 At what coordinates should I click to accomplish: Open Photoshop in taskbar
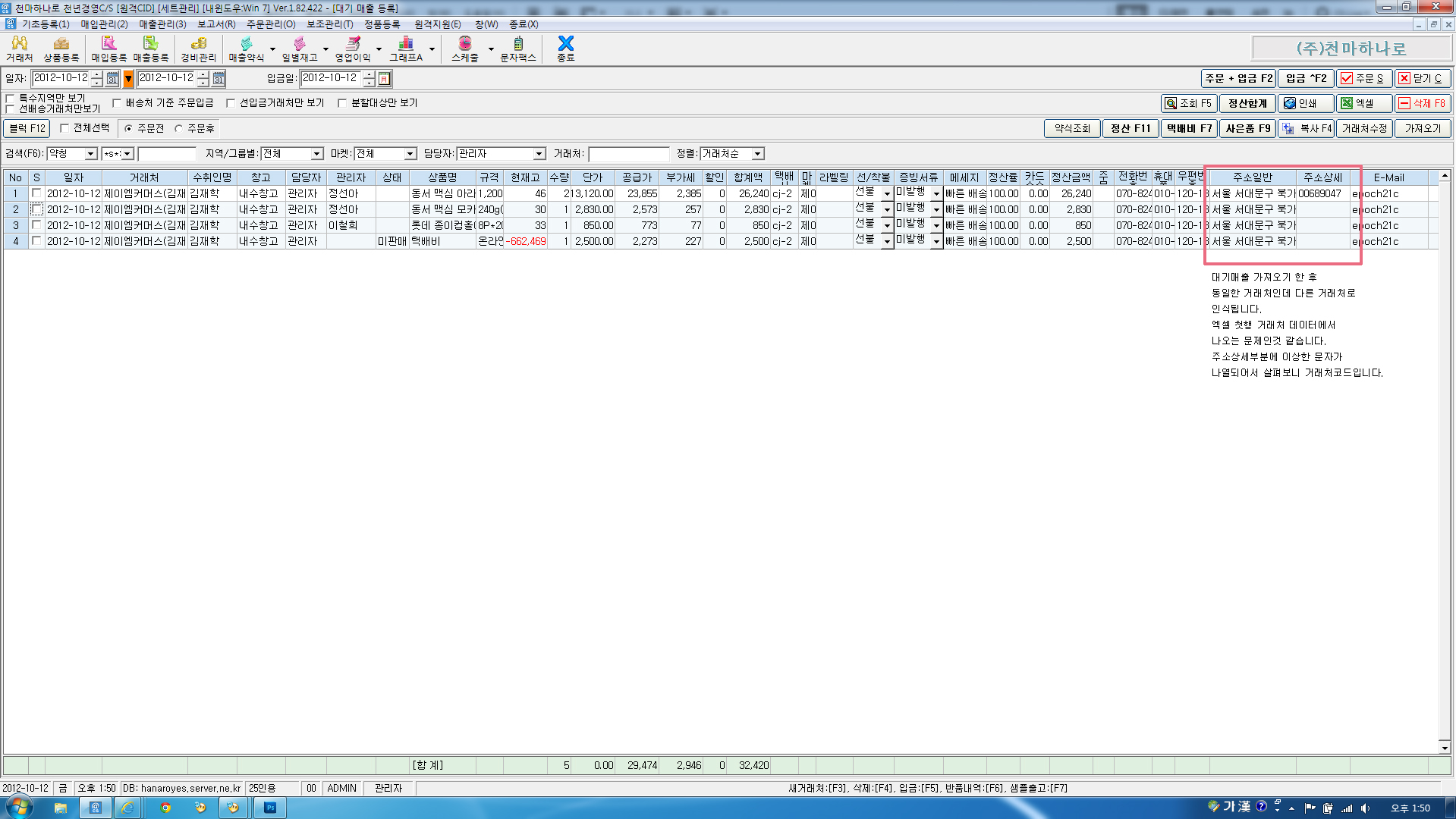coord(270,808)
